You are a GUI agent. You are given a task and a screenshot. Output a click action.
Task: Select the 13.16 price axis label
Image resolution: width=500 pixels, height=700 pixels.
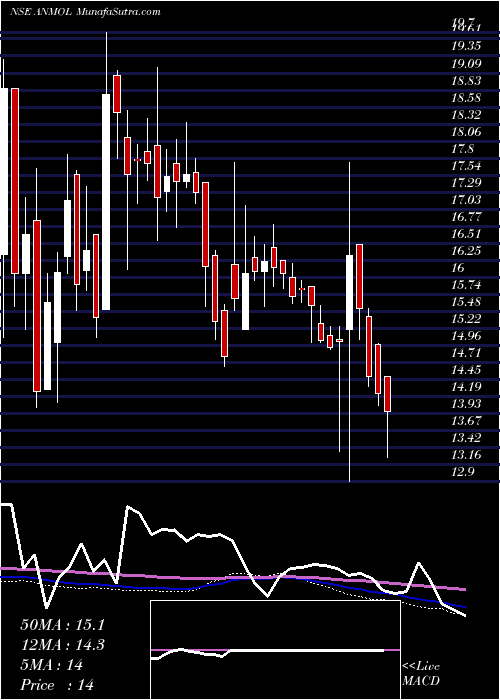pyautogui.click(x=467, y=454)
